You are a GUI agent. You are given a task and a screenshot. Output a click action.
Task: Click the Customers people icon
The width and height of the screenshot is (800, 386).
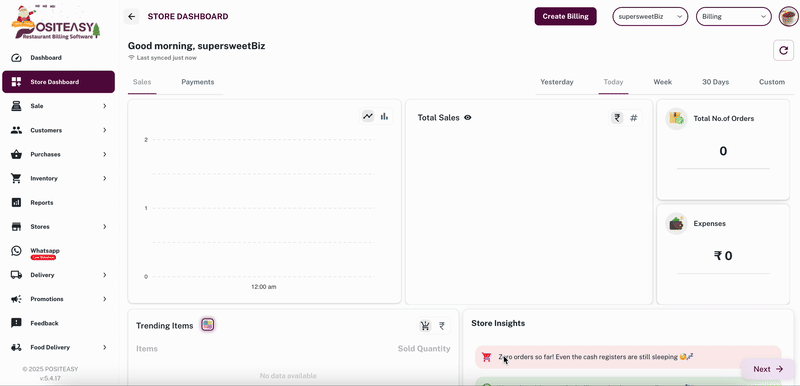16,130
